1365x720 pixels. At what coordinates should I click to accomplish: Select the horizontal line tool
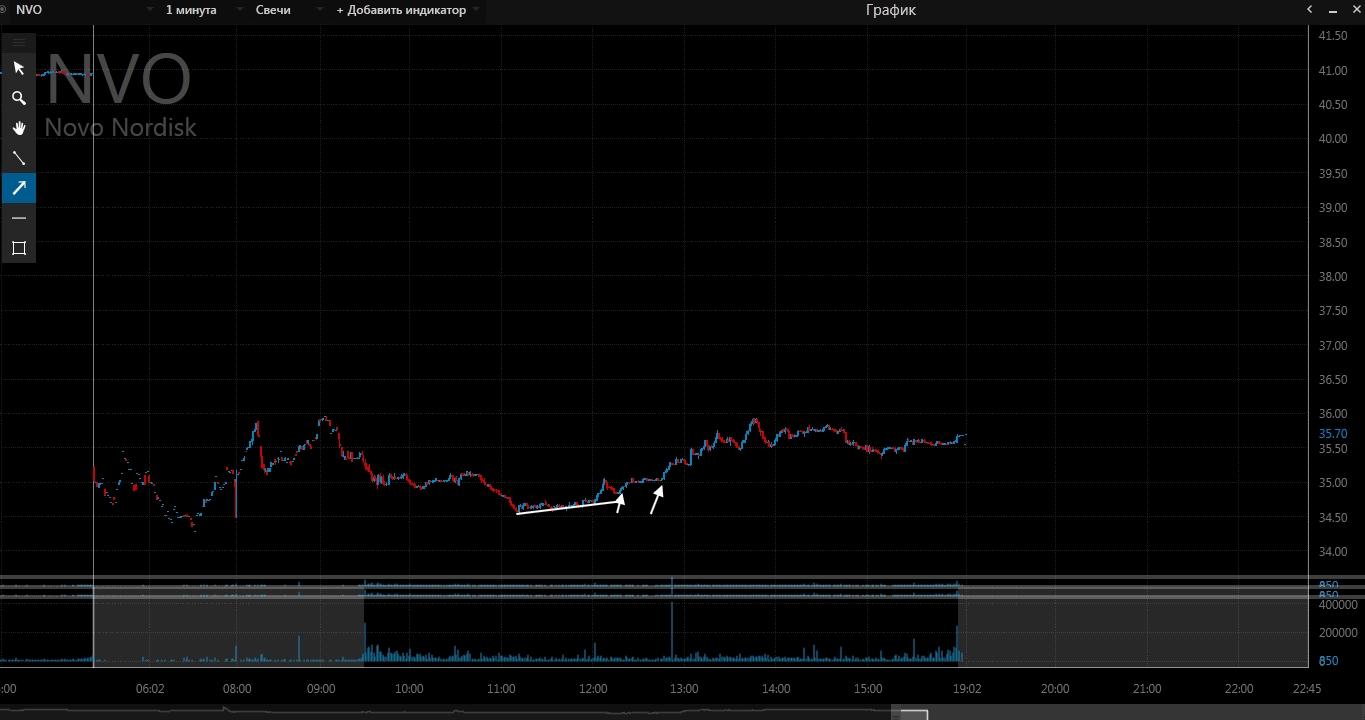(x=18, y=218)
